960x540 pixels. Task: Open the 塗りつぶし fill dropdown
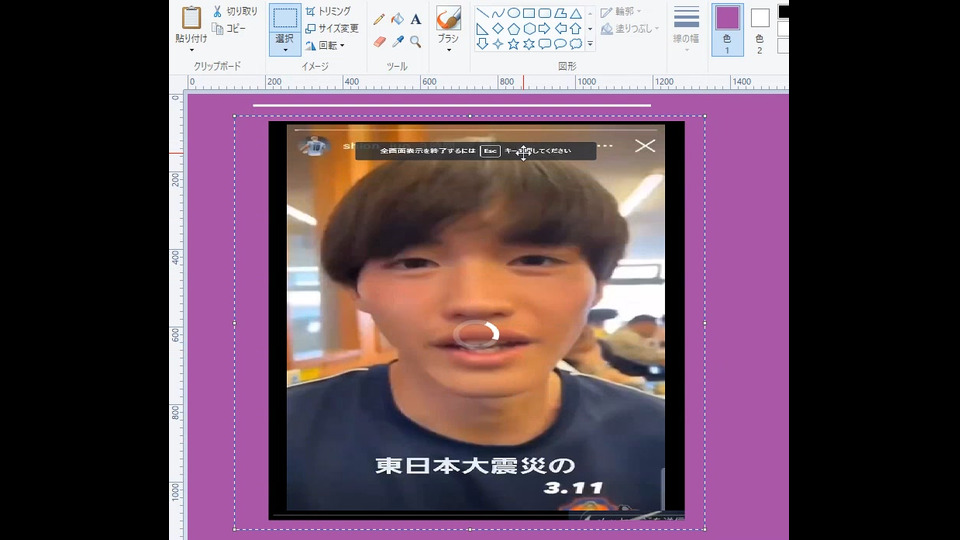[x=656, y=29]
